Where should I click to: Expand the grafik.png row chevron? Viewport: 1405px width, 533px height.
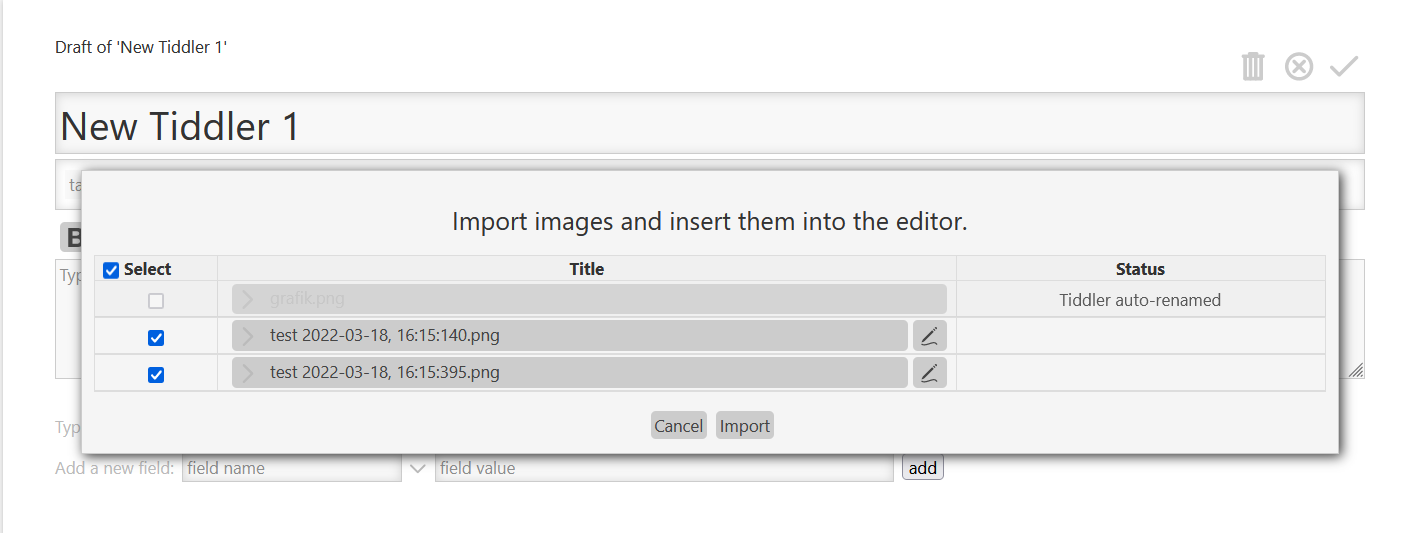[248, 299]
